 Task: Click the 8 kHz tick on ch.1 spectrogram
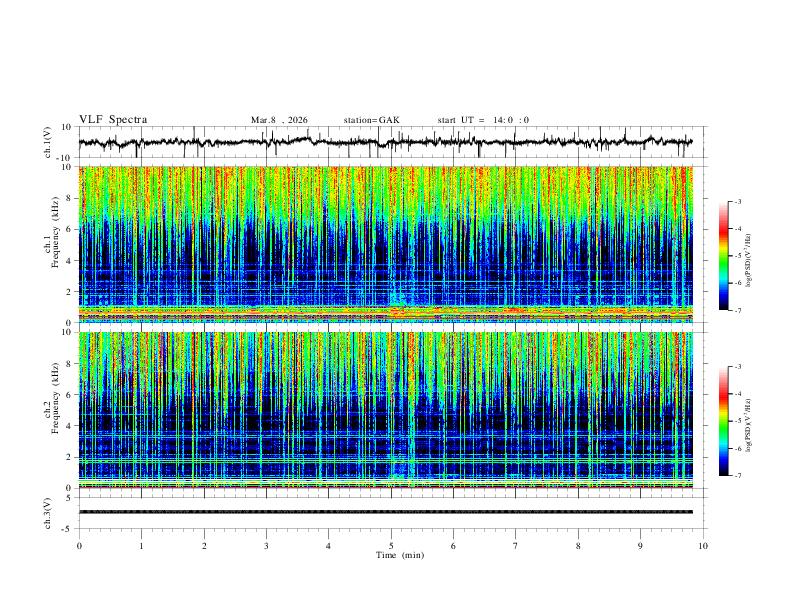70,198
